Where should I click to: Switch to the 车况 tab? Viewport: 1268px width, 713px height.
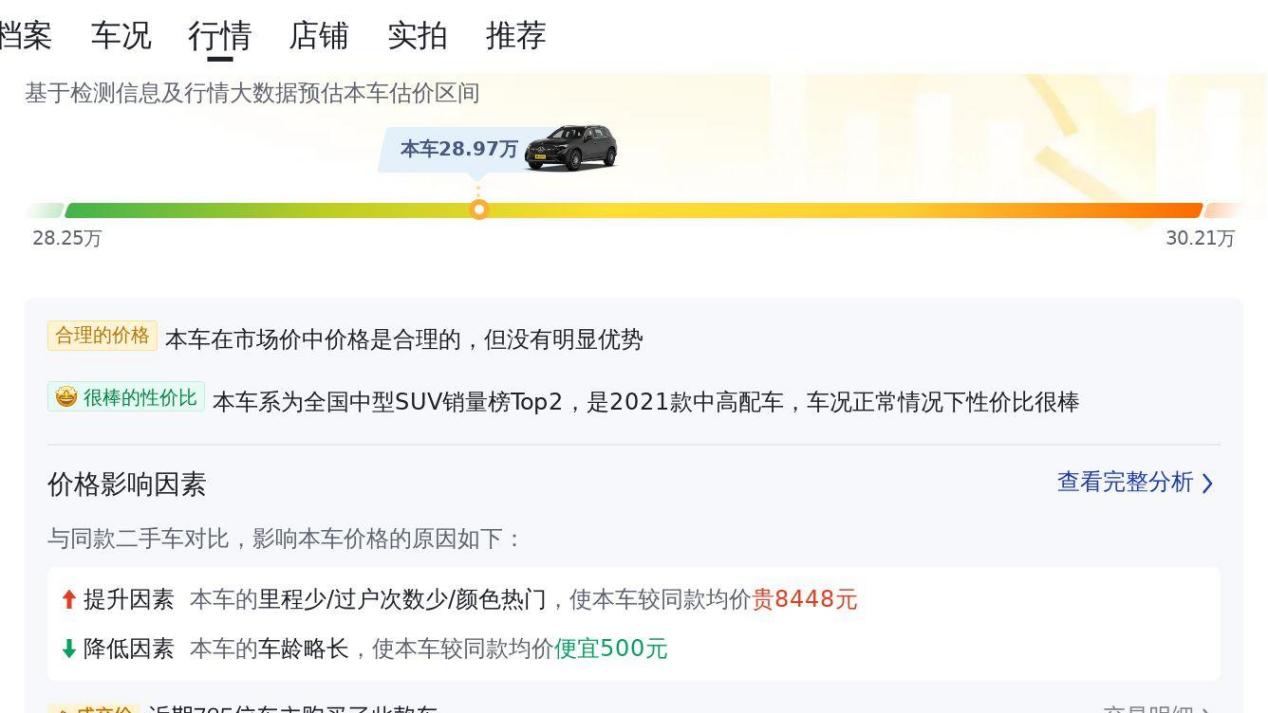(x=121, y=36)
